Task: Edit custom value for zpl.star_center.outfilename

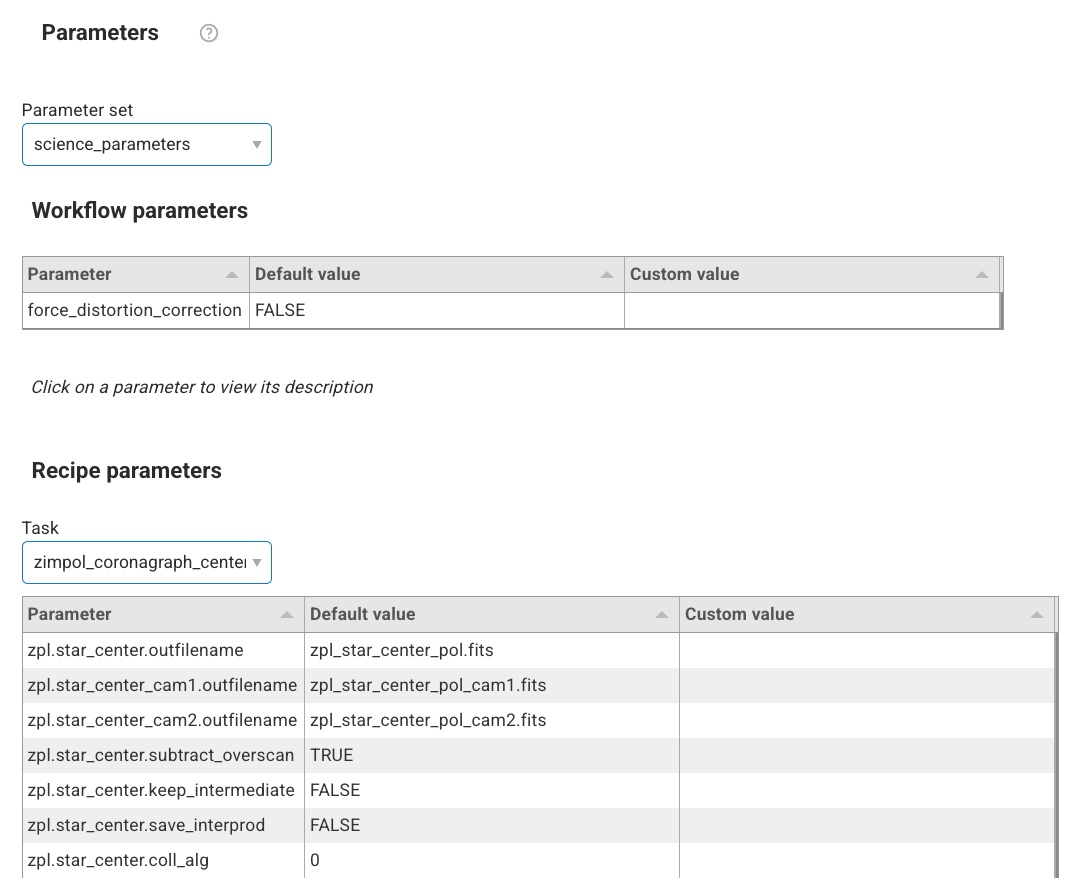Action: tap(866, 650)
